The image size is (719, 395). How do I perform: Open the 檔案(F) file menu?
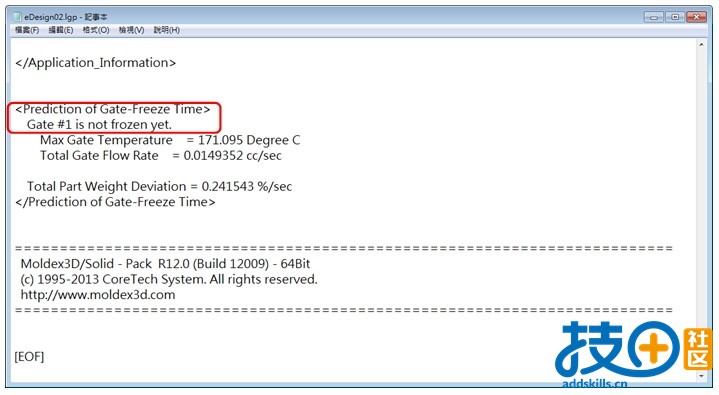[x=27, y=30]
